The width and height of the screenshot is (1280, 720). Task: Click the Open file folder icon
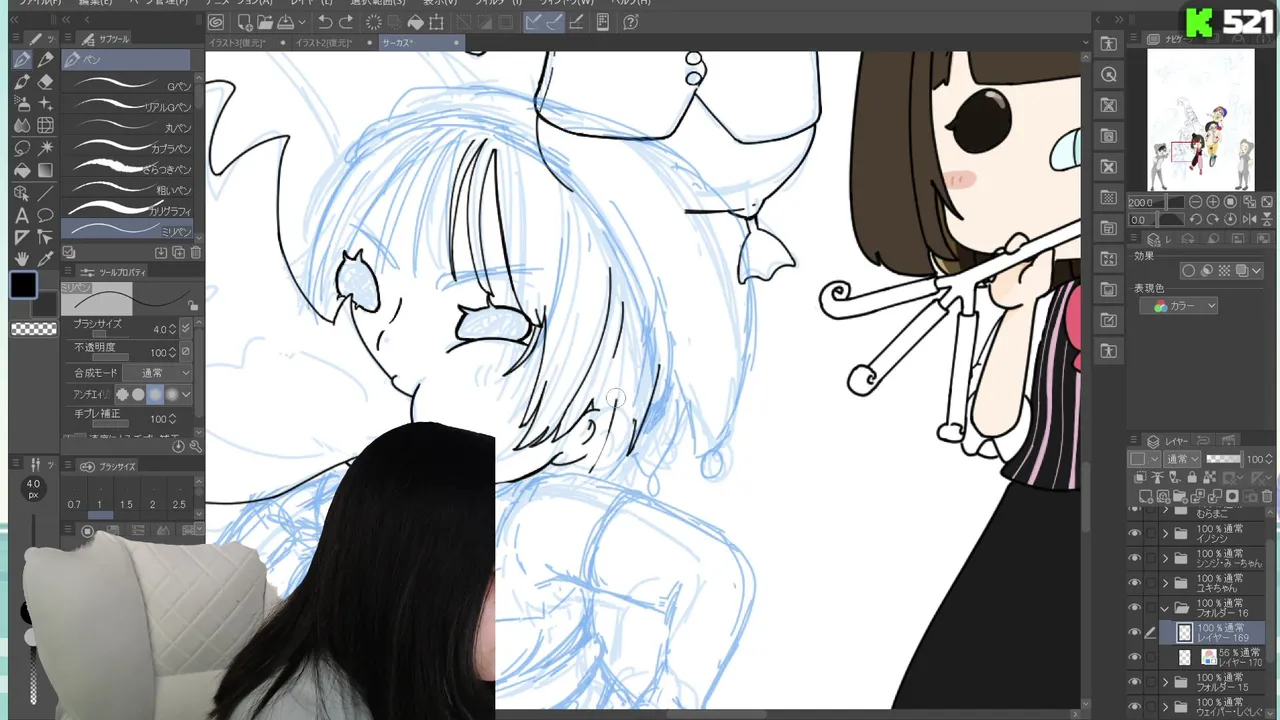(265, 22)
